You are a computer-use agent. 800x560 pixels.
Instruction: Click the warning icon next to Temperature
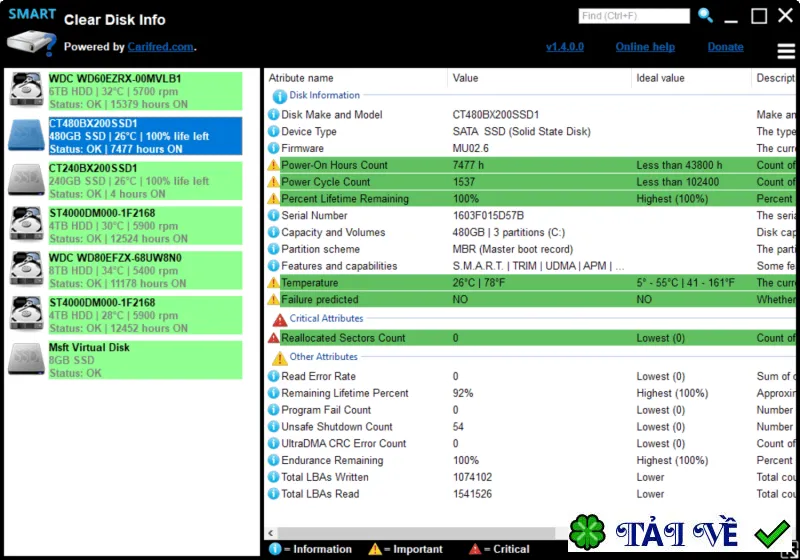(273, 283)
